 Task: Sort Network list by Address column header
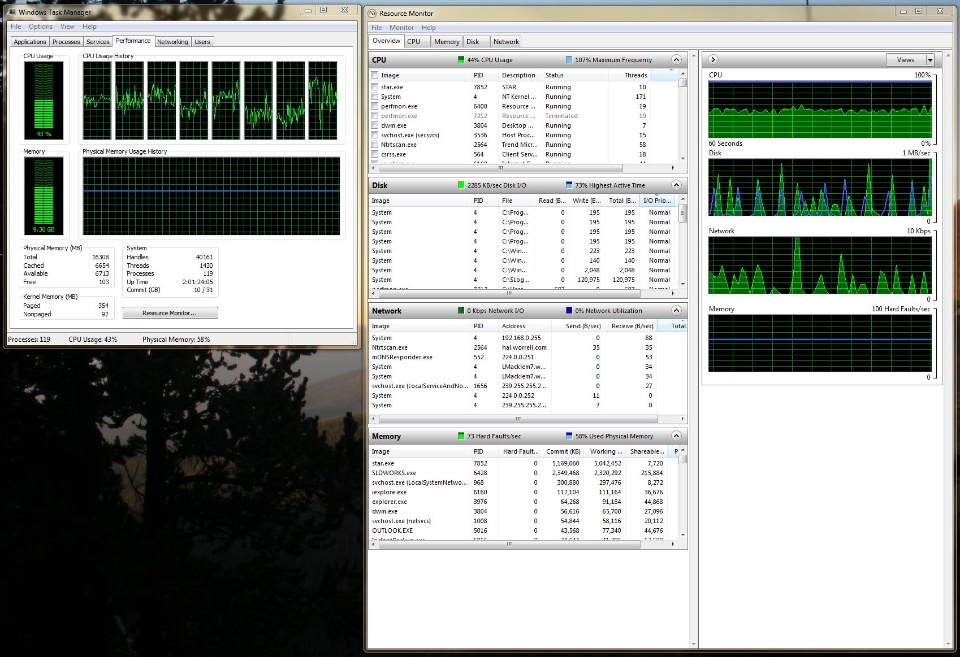524,326
